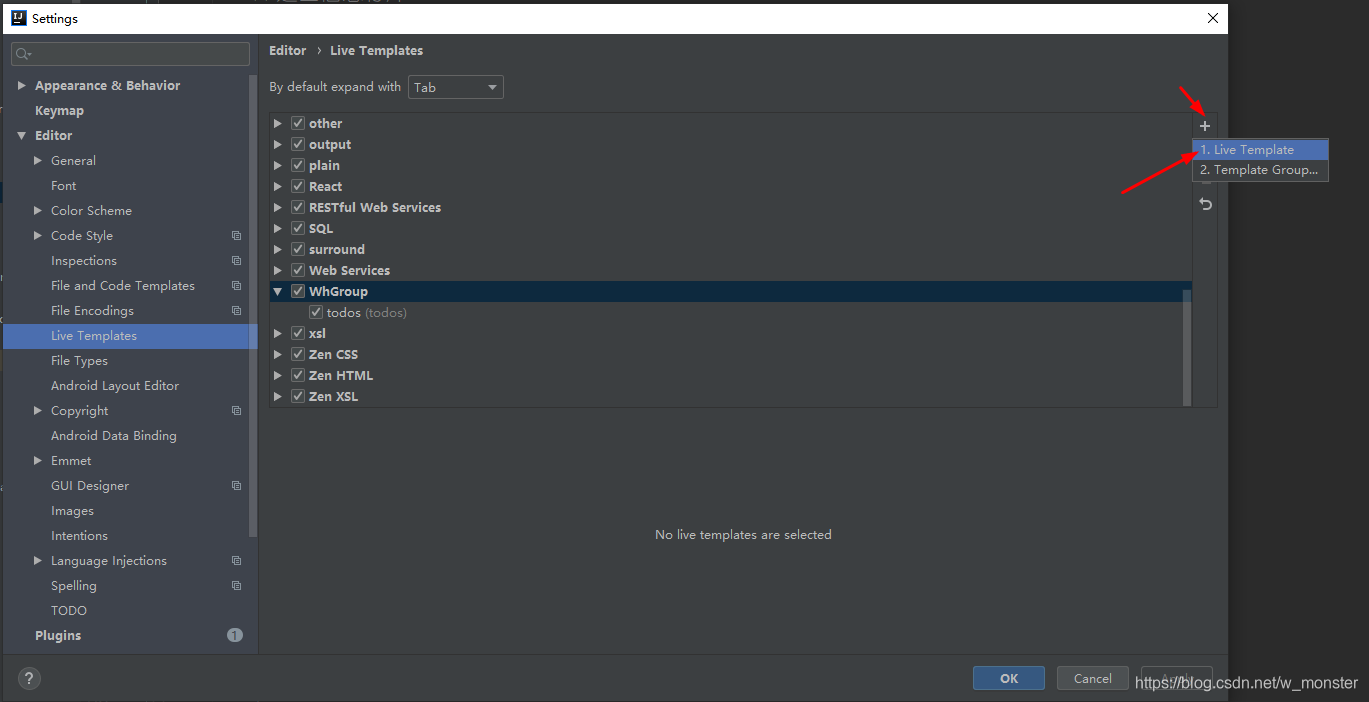Expand the General settings node arrow

pyautogui.click(x=38, y=160)
